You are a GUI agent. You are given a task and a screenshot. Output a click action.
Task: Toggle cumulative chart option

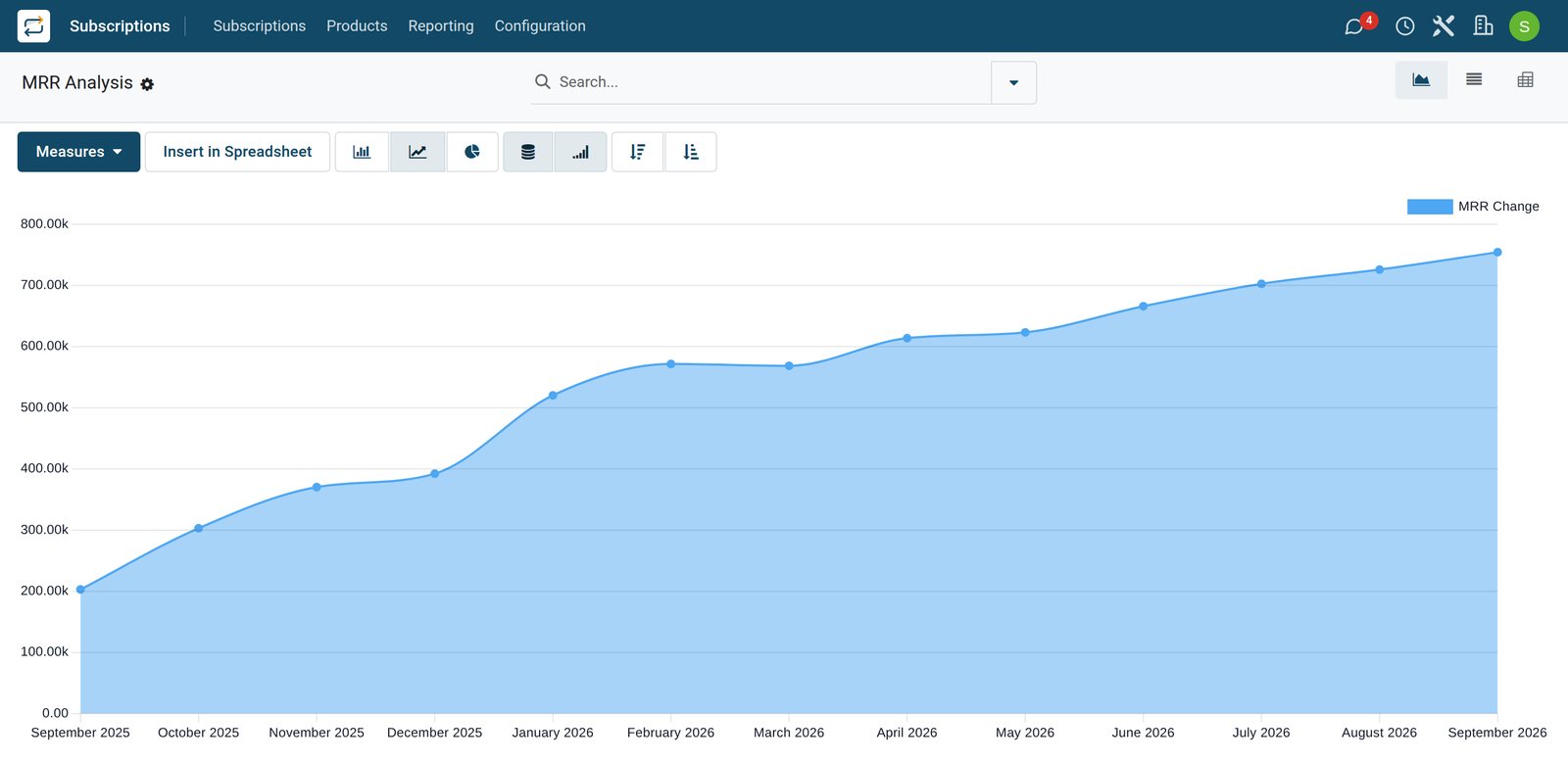click(x=581, y=152)
